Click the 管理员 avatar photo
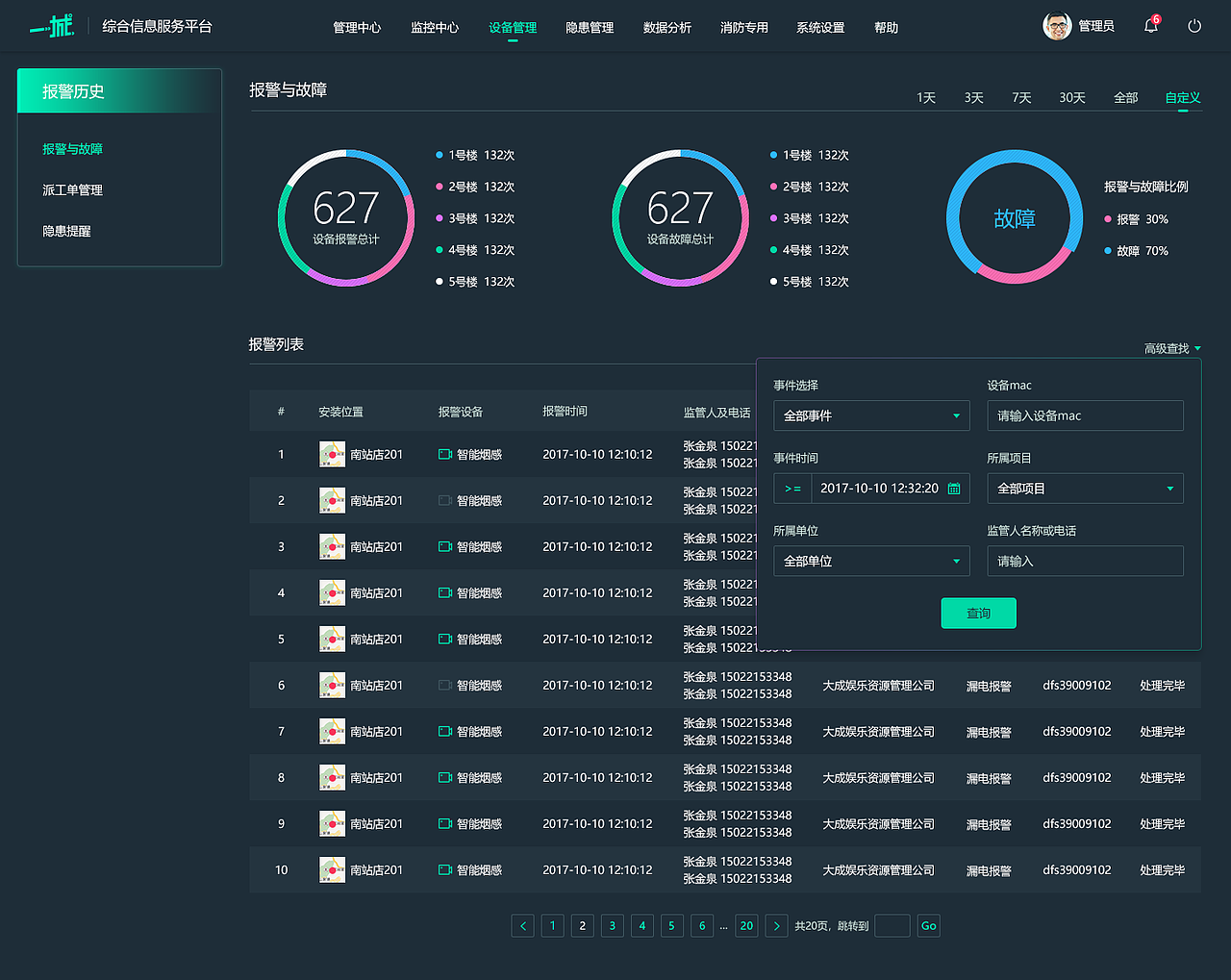 tap(1055, 26)
